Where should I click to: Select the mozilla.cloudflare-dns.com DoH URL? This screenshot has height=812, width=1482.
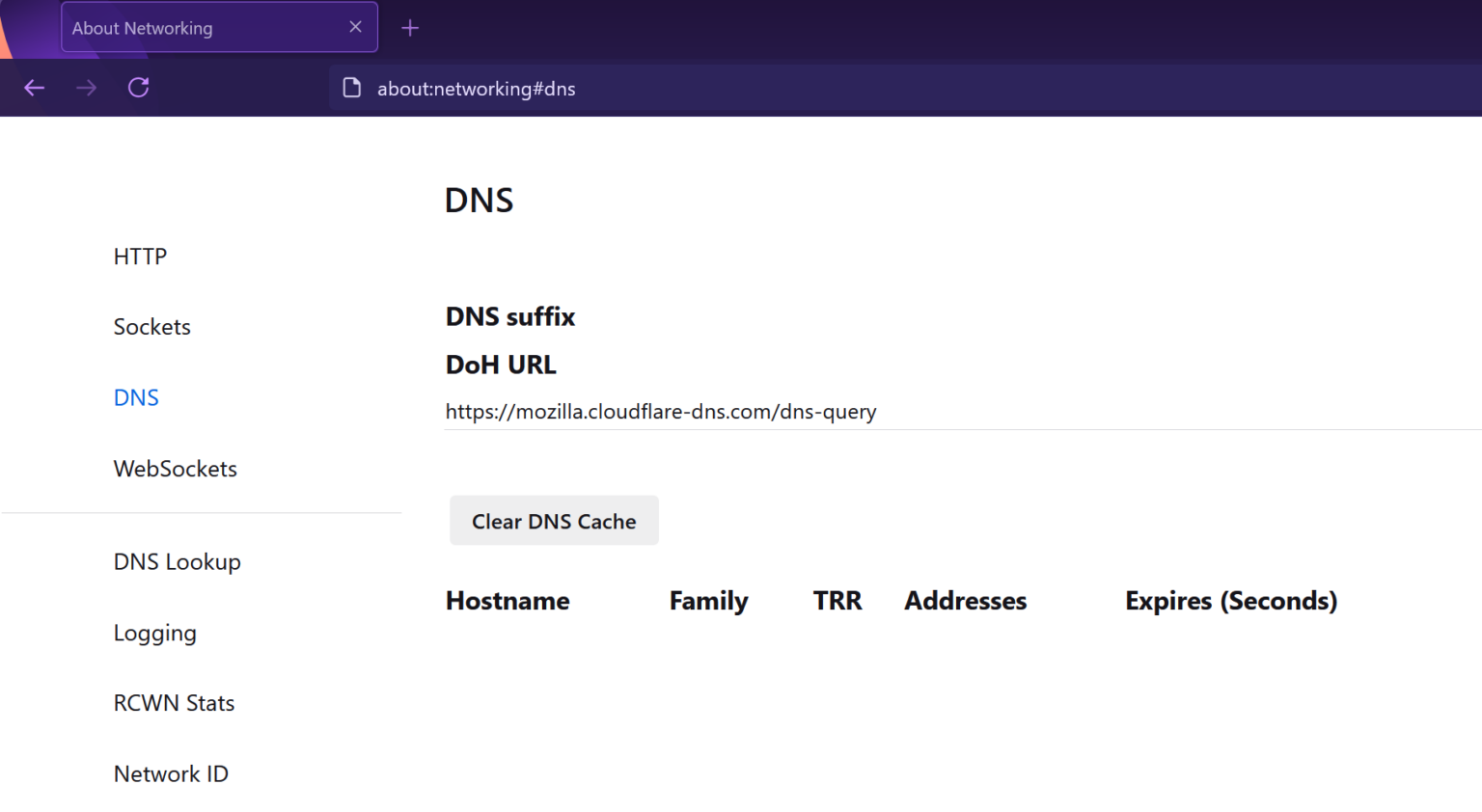coord(661,411)
